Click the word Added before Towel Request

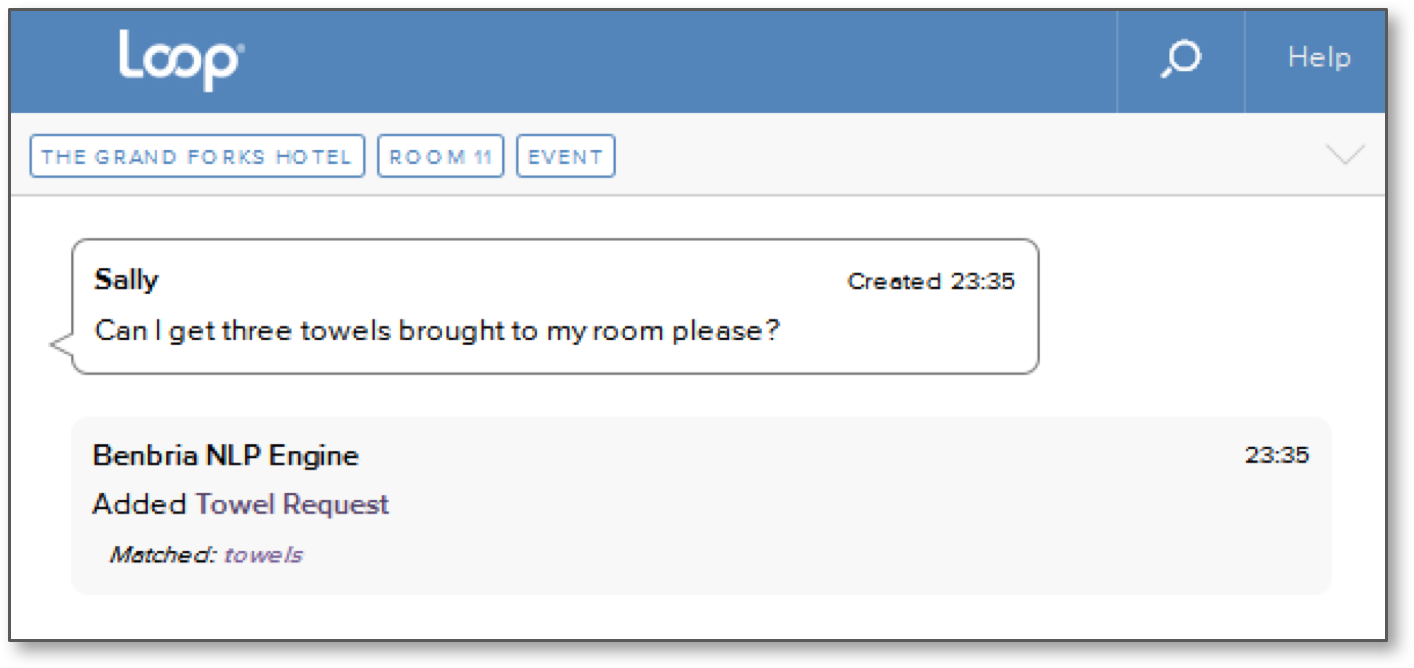pos(139,504)
